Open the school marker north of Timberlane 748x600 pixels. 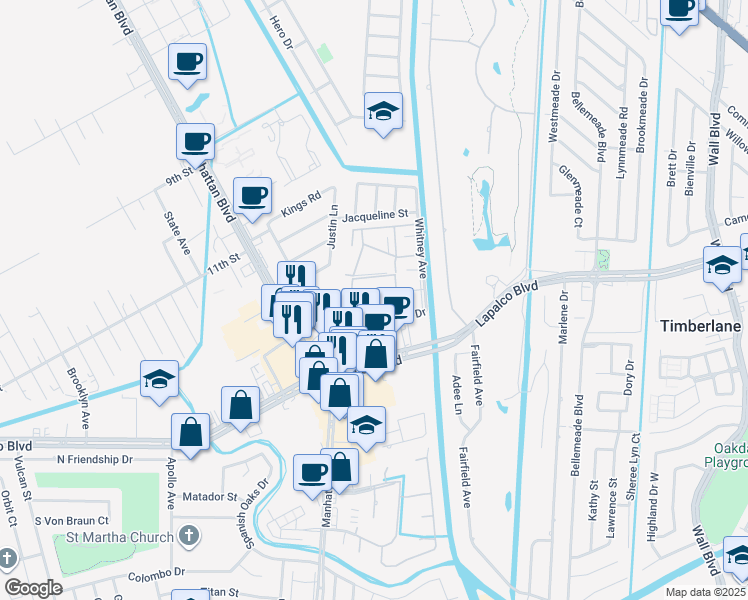click(x=722, y=266)
